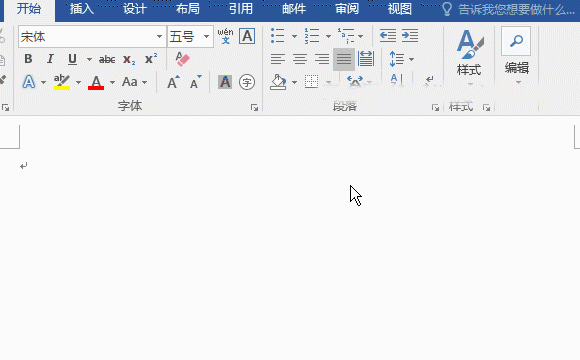Apply distributed alignment
Screen dimensions: 580x360
point(366,59)
